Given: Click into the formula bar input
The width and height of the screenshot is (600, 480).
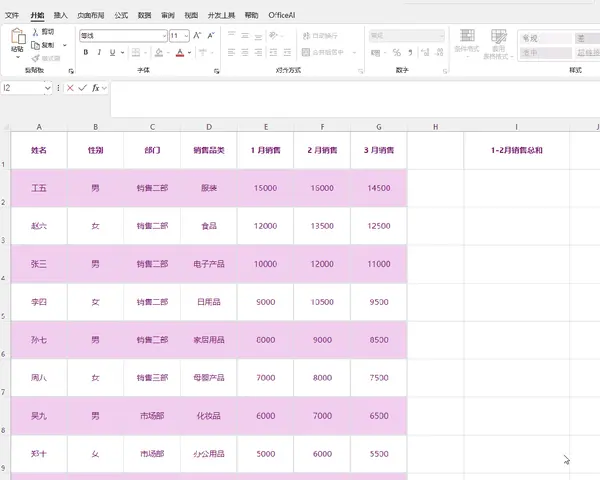Looking at the screenshot, I should tap(355, 100).
